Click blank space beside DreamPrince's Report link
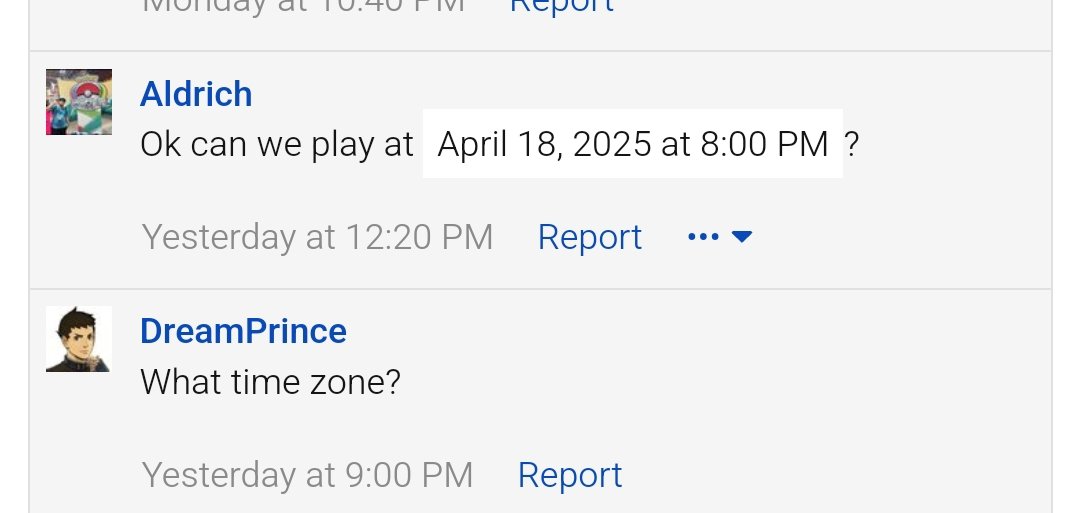The width and height of the screenshot is (1080, 513). (827, 474)
